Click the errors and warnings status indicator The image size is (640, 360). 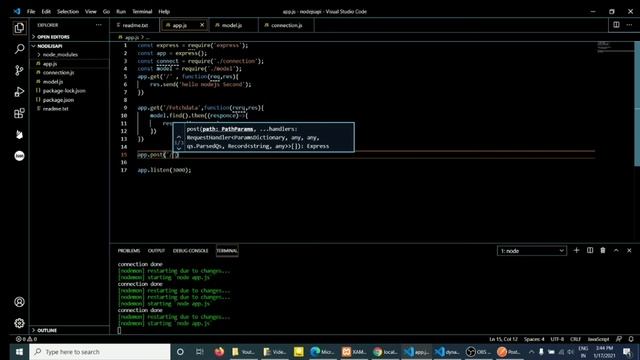pos(26,339)
